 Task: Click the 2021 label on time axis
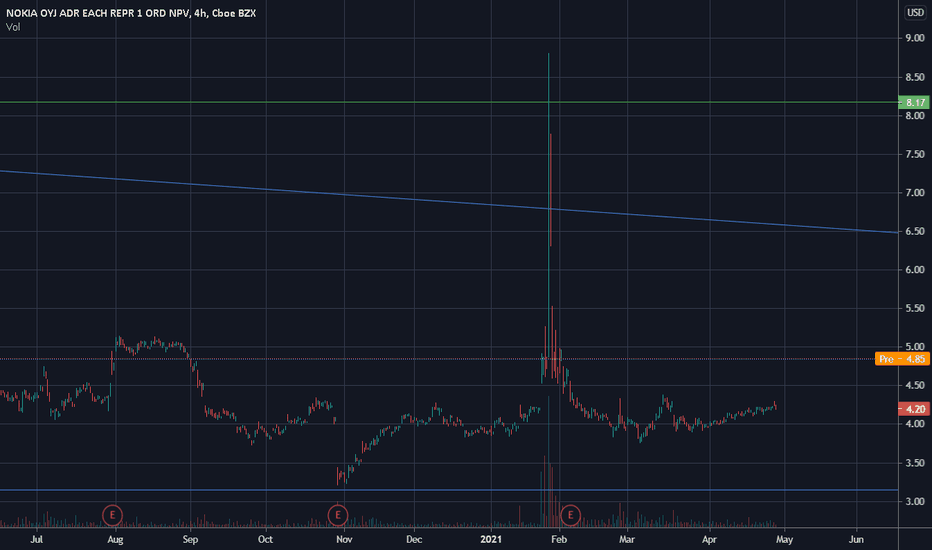tap(491, 539)
